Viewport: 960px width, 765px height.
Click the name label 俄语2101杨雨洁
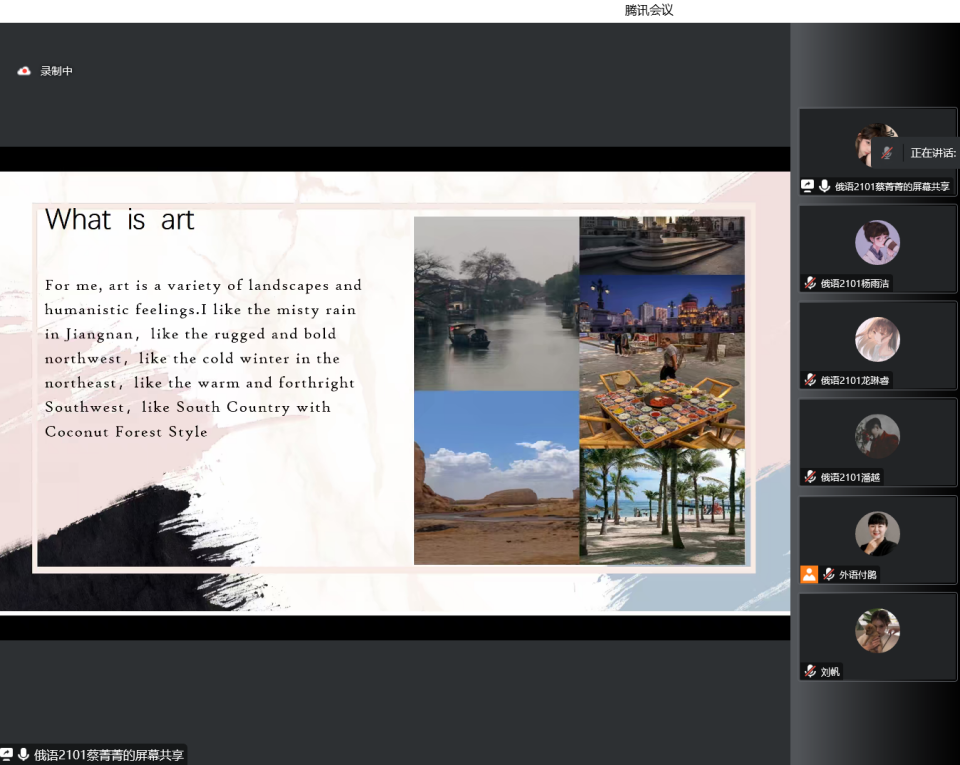pos(855,283)
